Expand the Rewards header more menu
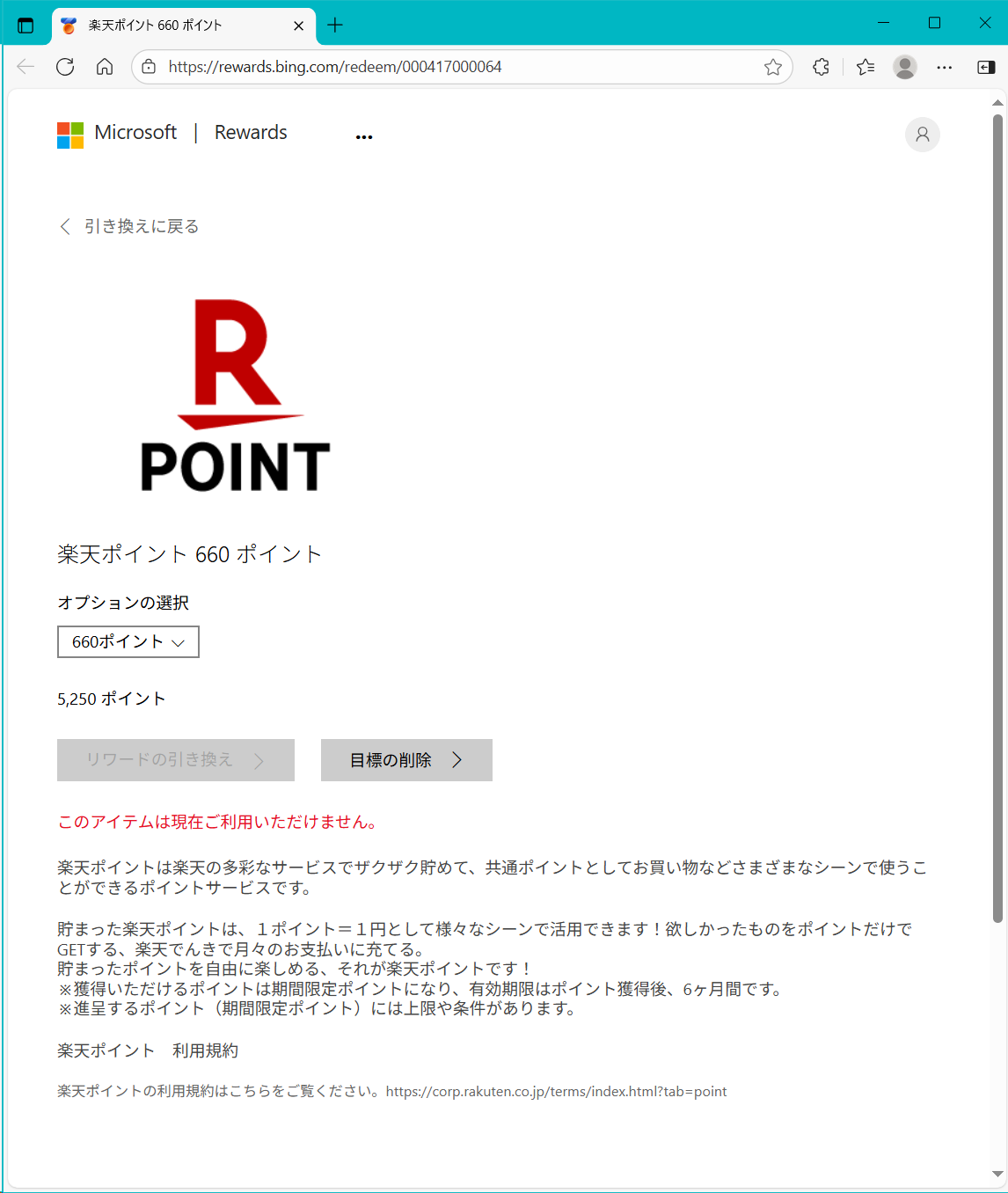 [x=364, y=136]
